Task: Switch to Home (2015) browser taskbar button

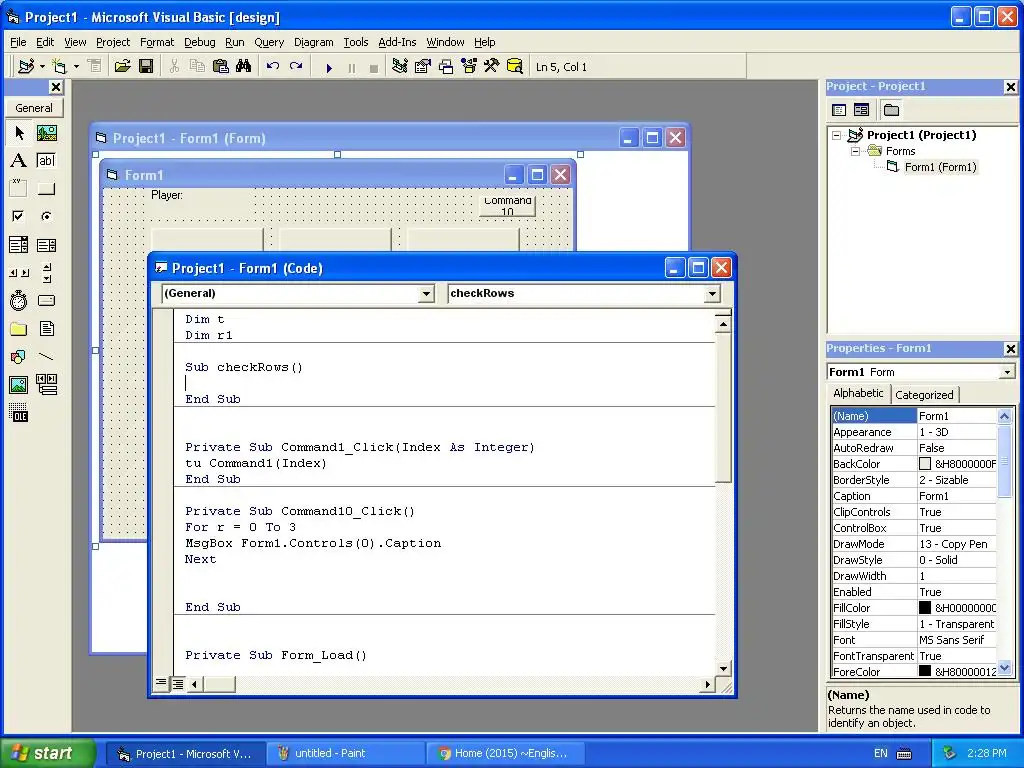Action: click(504, 754)
